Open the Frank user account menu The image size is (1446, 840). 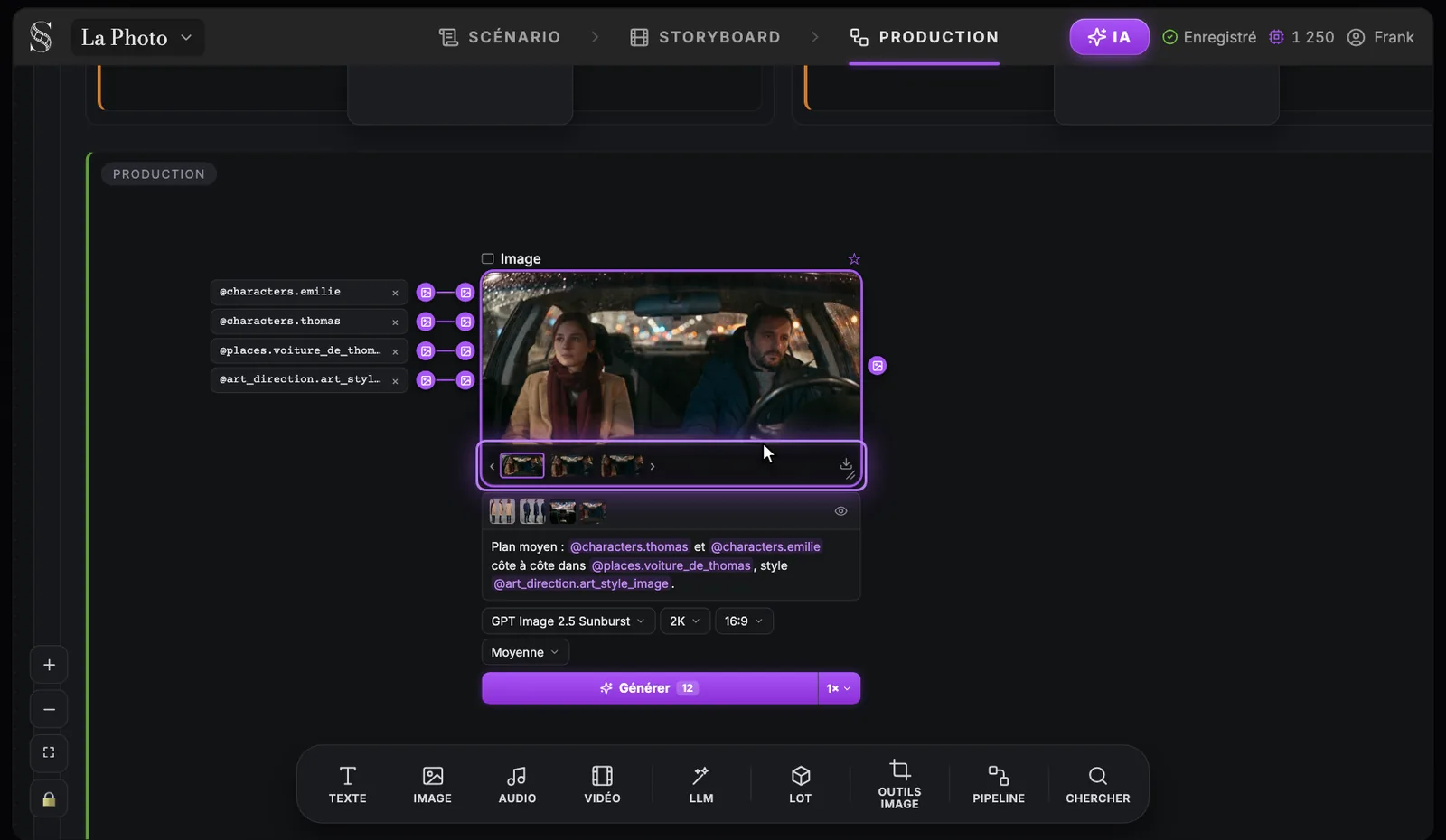tap(1380, 37)
